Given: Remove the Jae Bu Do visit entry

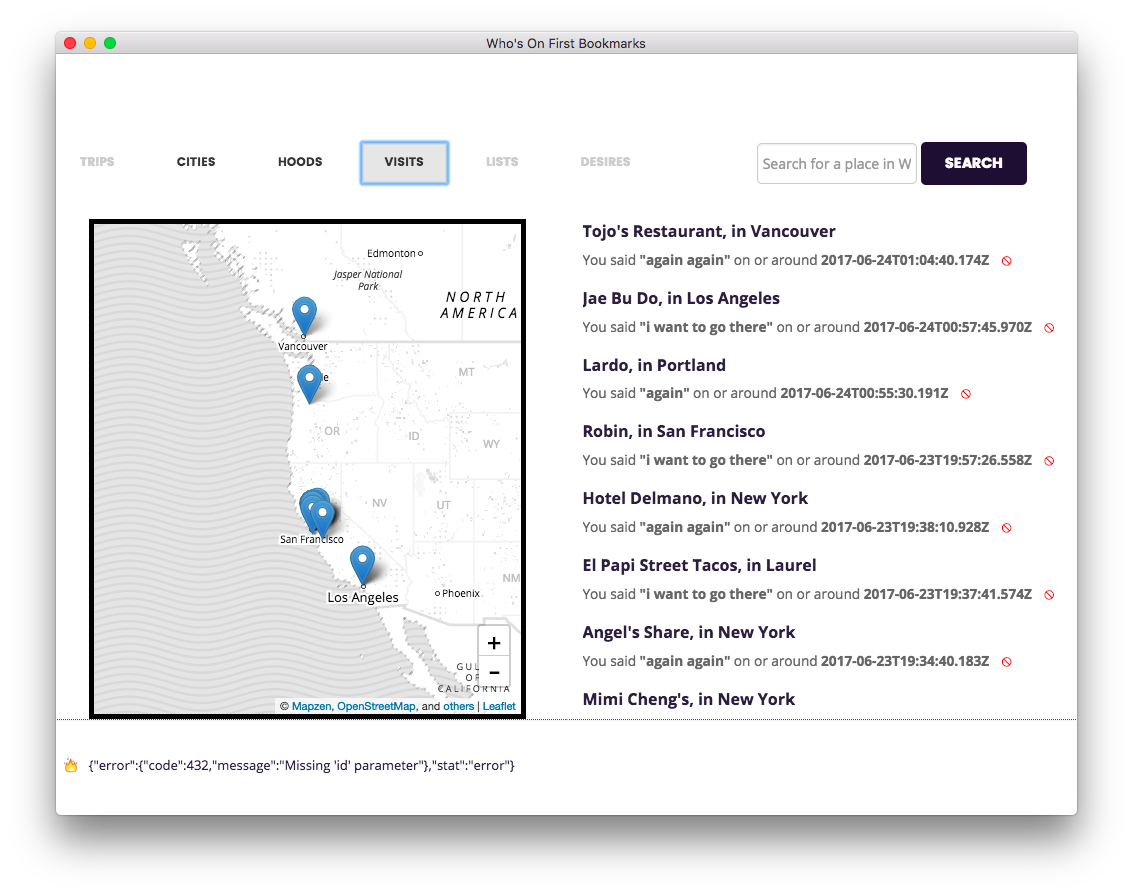Looking at the screenshot, I should [1049, 328].
